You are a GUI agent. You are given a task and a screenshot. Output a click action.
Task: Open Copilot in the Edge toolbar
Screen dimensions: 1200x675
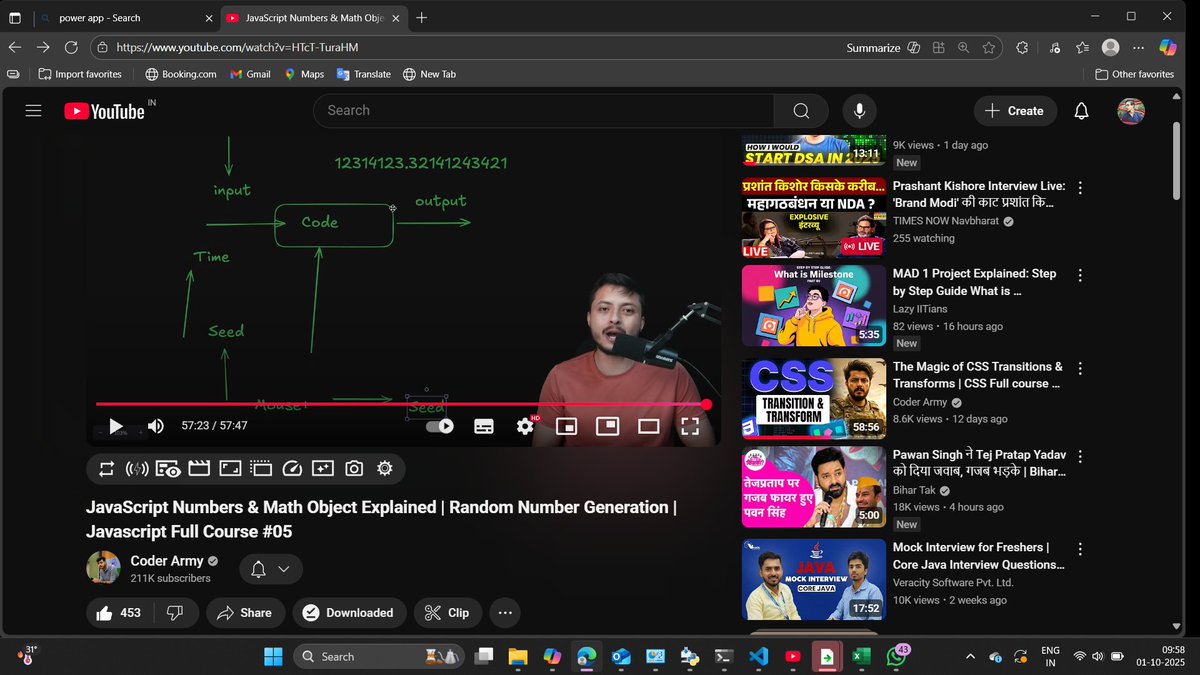tap(1168, 47)
